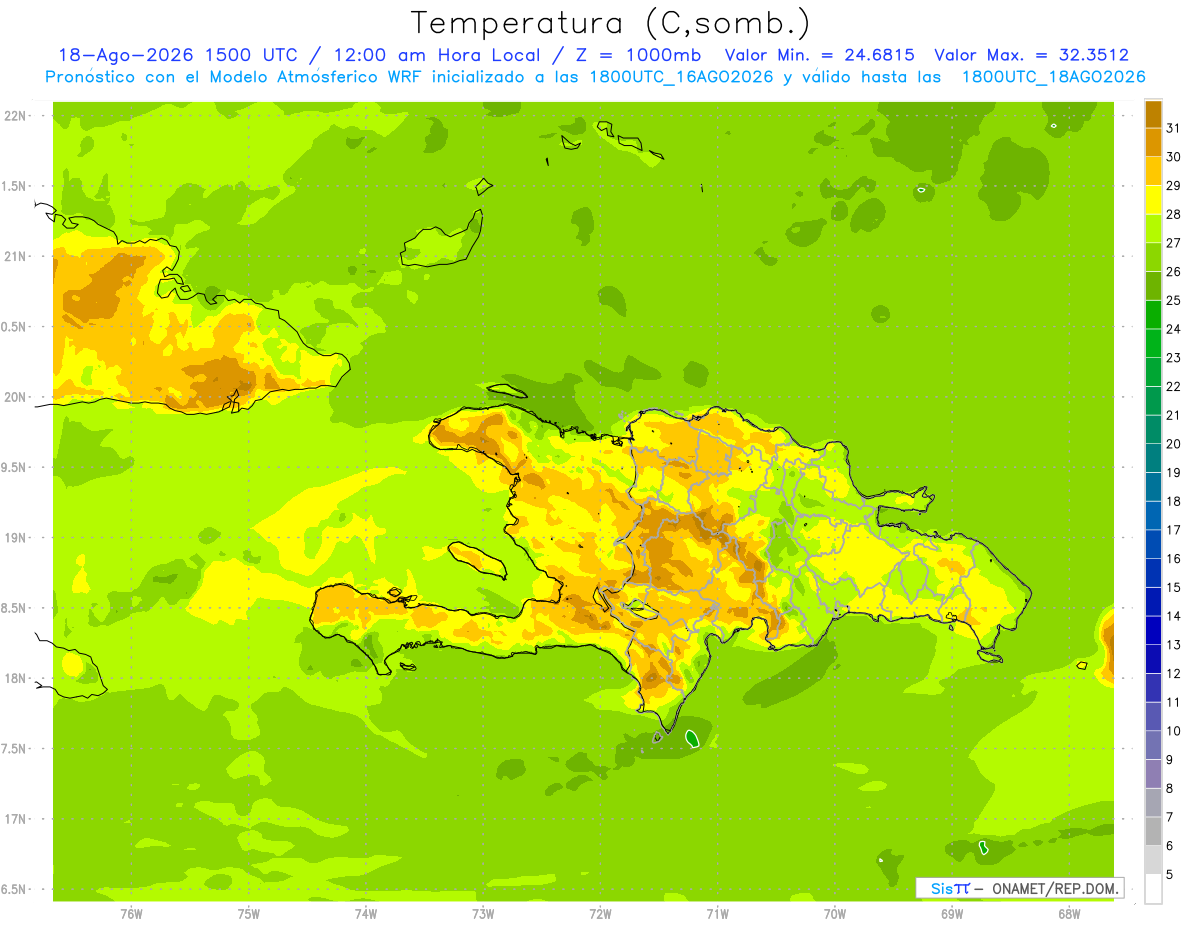The height and width of the screenshot is (927, 1200).
Task: Click the '69W' longitude axis label
Action: coord(952,913)
